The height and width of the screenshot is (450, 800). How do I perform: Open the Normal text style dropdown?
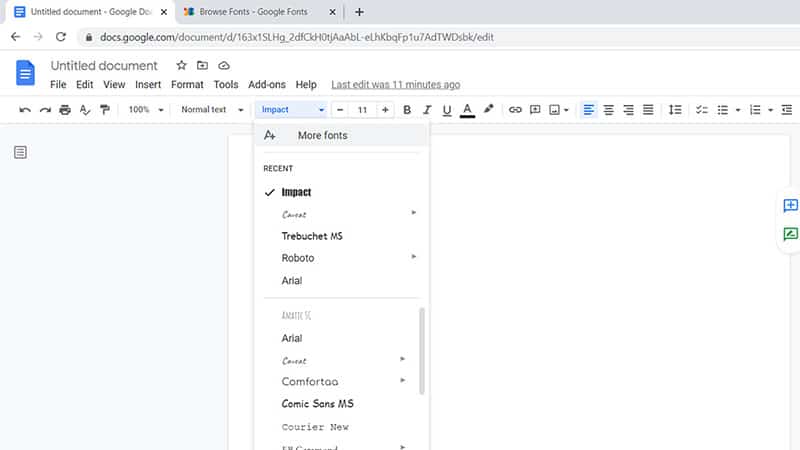[212, 110]
